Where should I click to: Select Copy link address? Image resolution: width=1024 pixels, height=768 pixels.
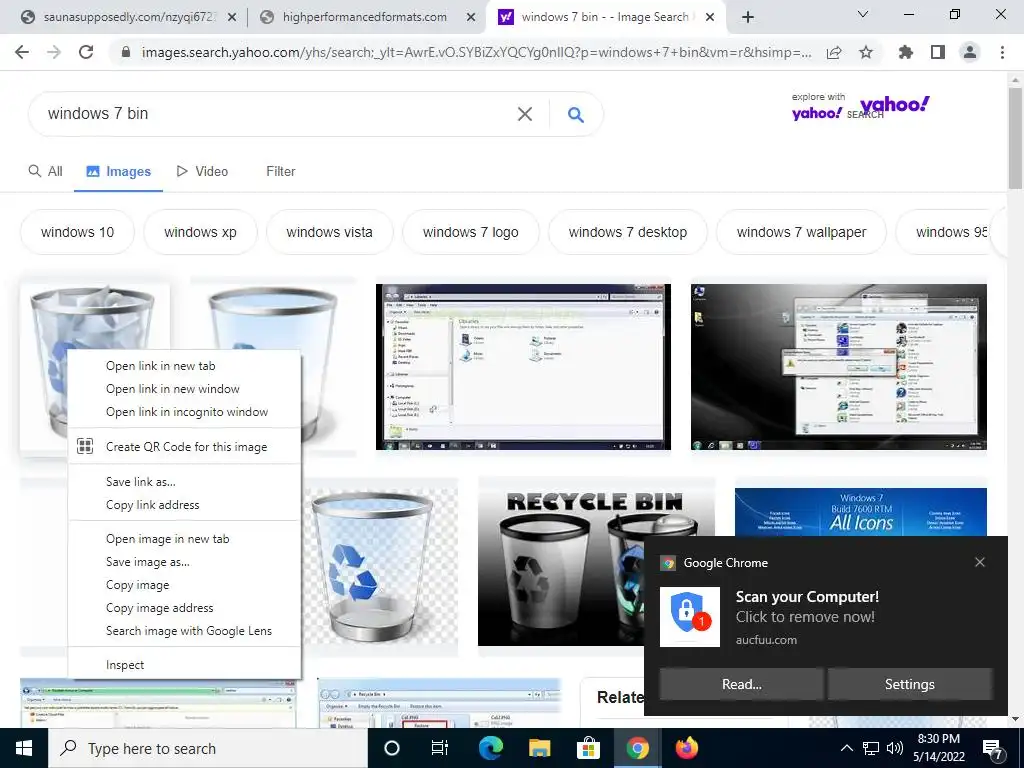(x=184, y=505)
